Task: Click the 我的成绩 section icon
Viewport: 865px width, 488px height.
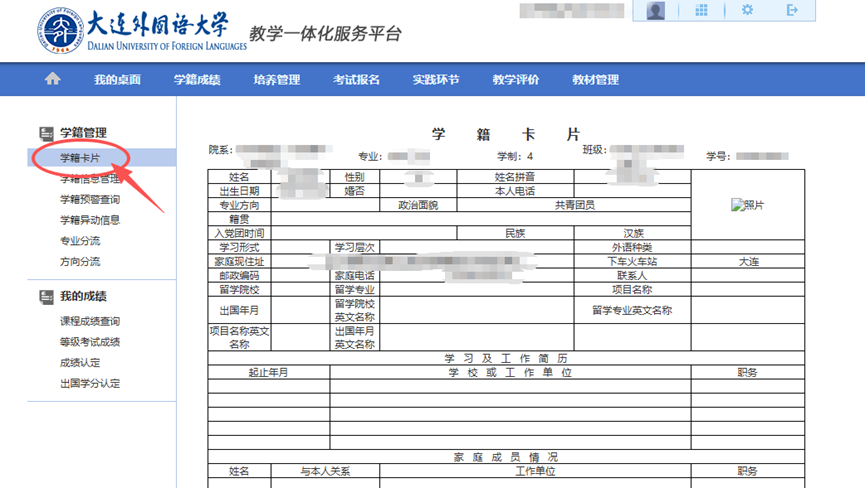Action: click(x=46, y=297)
